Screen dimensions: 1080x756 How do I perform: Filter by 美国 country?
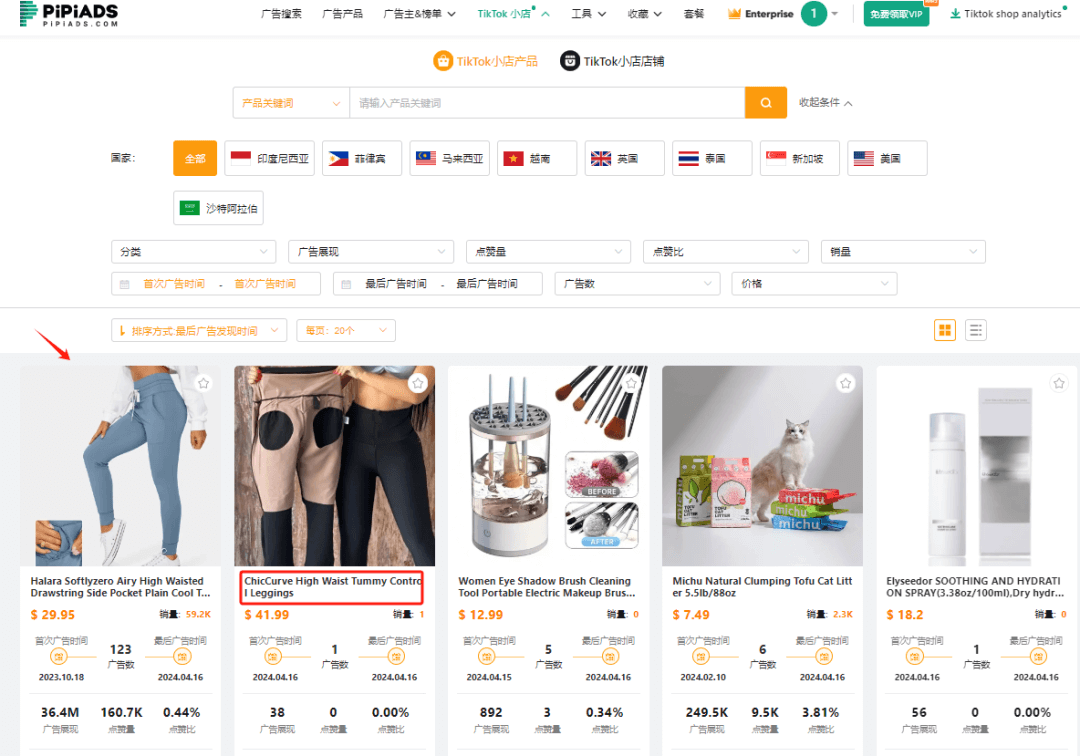pyautogui.click(x=887, y=158)
